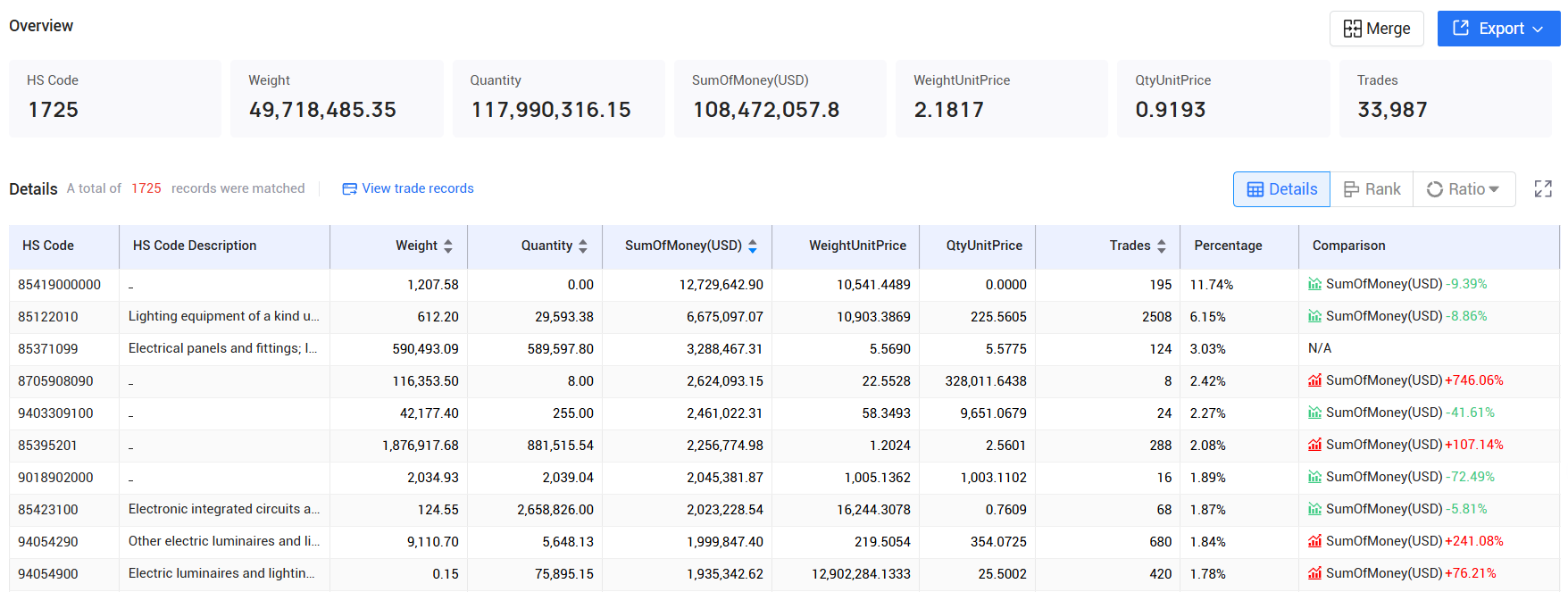Select HS code 9018902000
The image size is (1568, 592).
55,478
